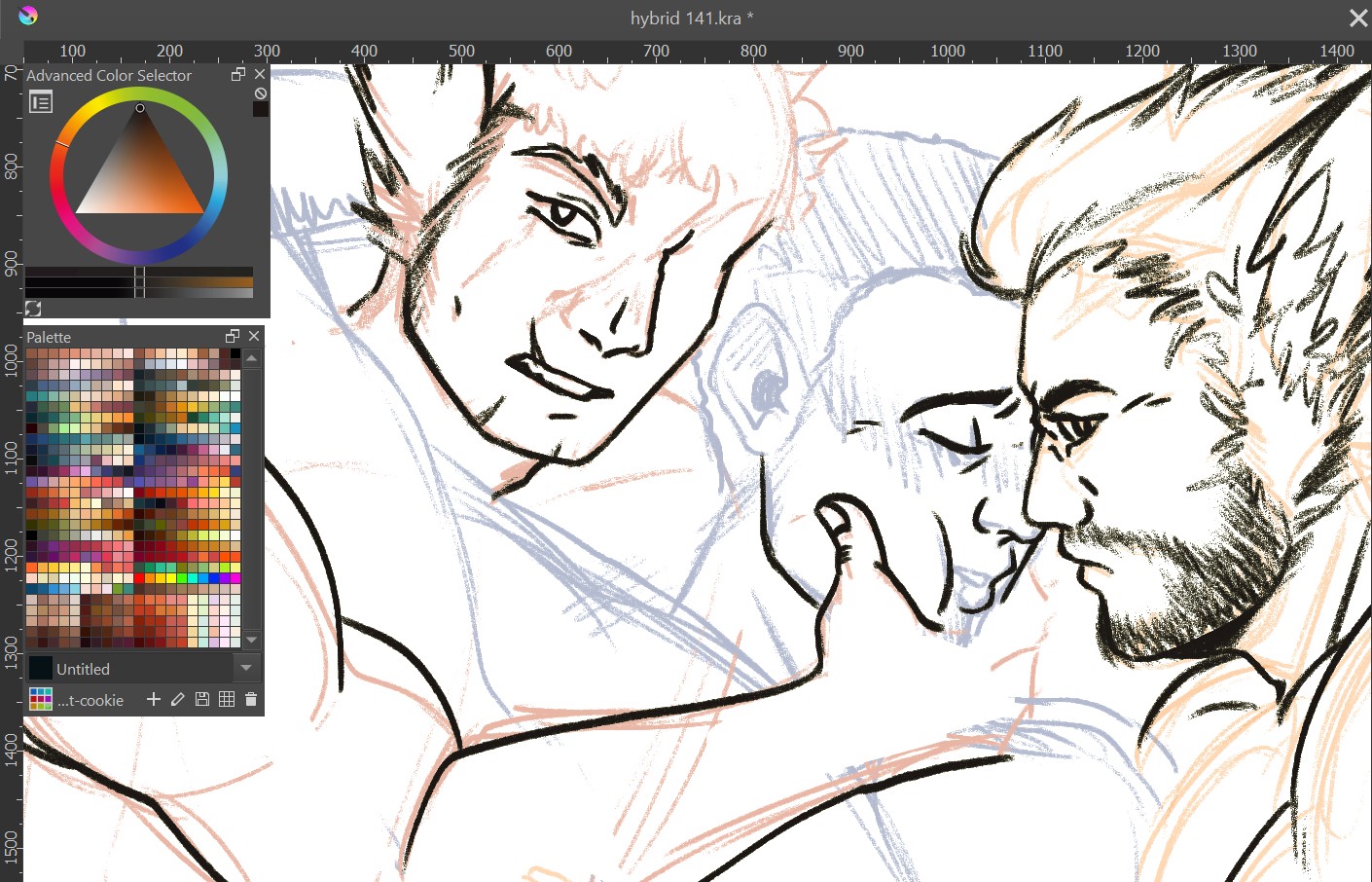Save the palette using the floppy icon

(202, 699)
